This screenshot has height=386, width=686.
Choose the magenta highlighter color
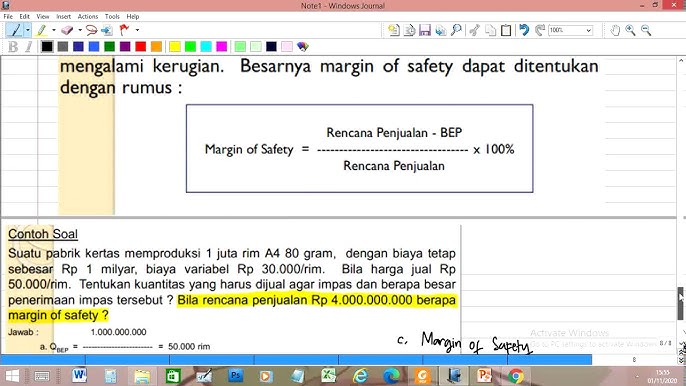(222, 46)
